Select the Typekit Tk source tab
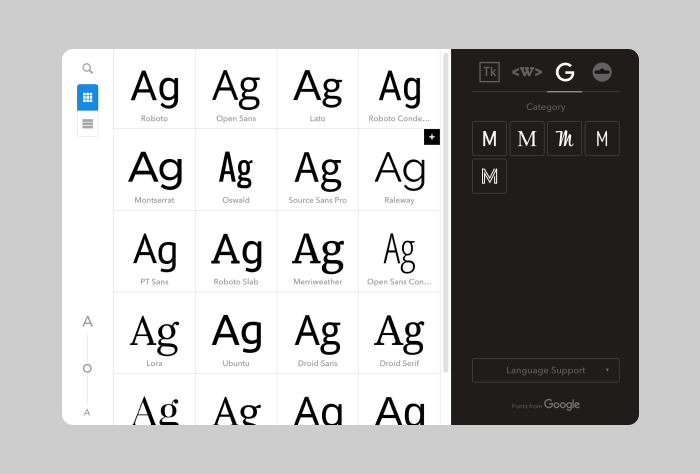Viewport: 700px width, 474px height. 489,72
